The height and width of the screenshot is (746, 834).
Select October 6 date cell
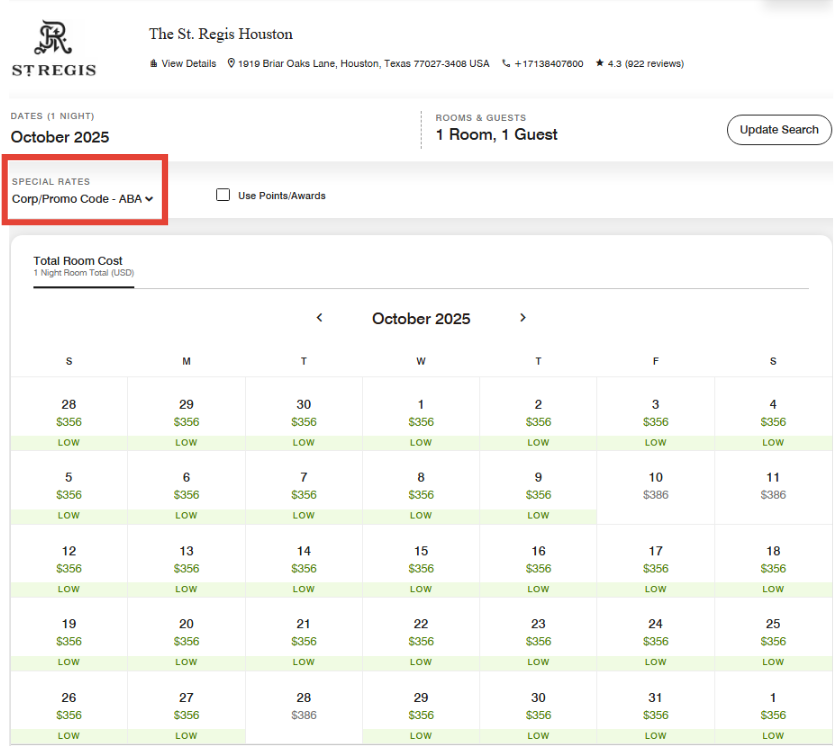186,487
